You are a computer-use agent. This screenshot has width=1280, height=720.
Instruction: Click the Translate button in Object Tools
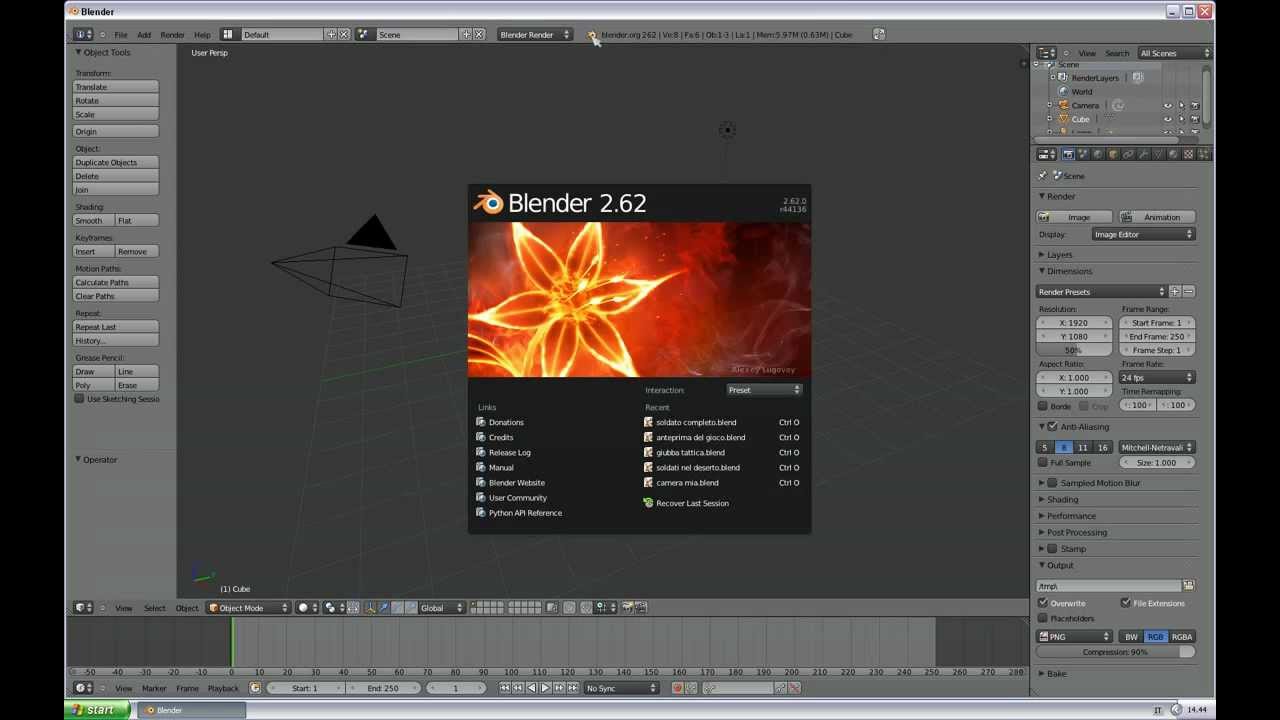click(116, 87)
